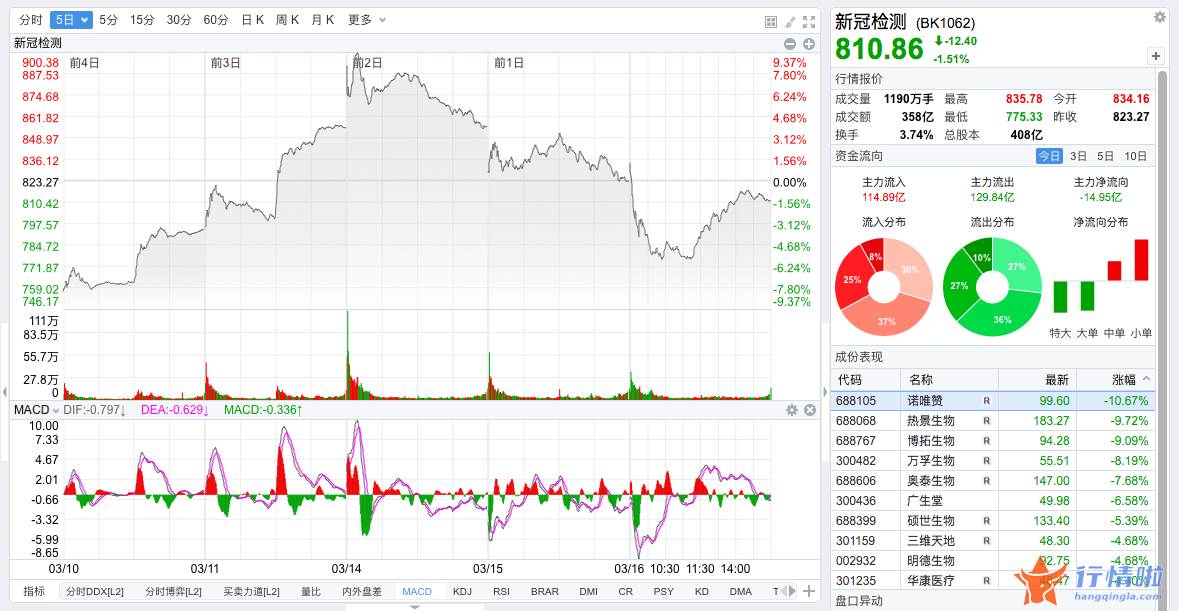The image size is (1179, 611).
Task: Open stock row 硕世生物 688399
Action: [x=993, y=520]
